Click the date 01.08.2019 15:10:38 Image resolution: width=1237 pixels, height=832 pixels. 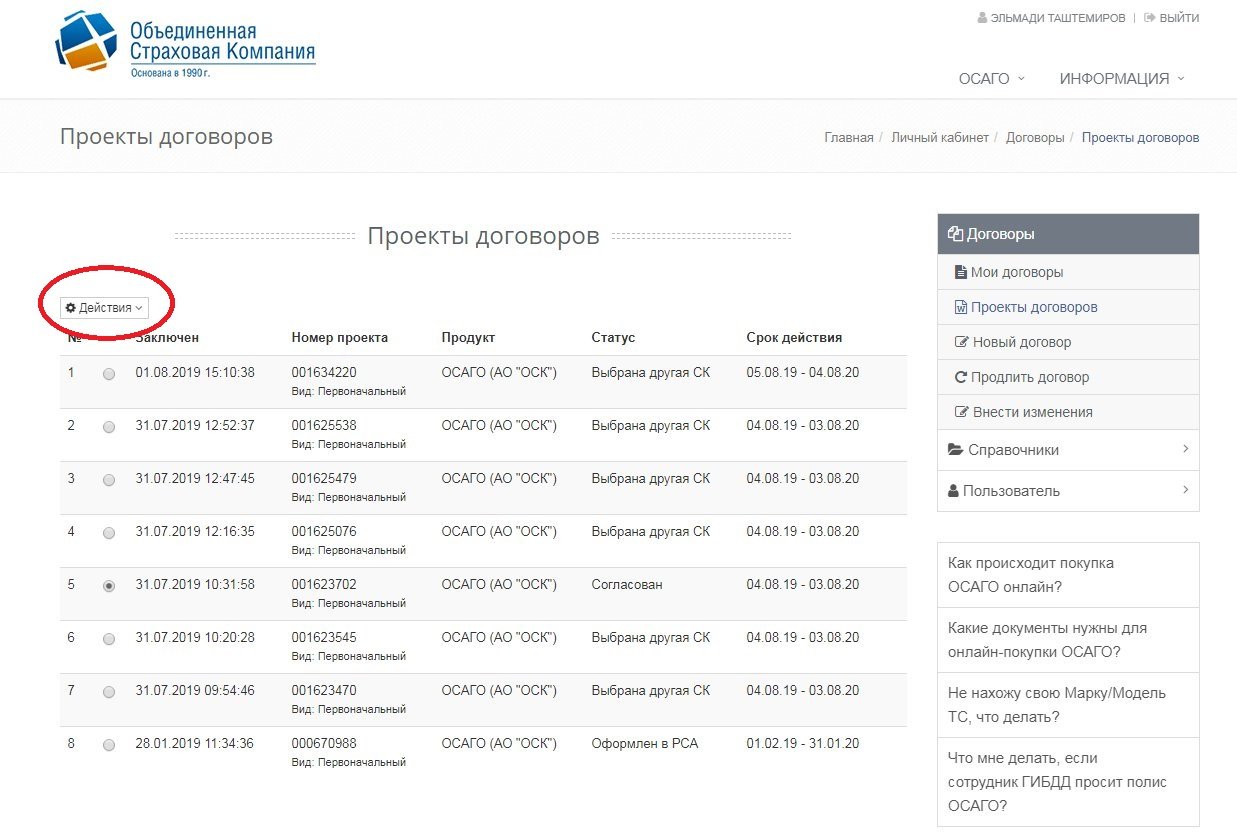coord(195,372)
